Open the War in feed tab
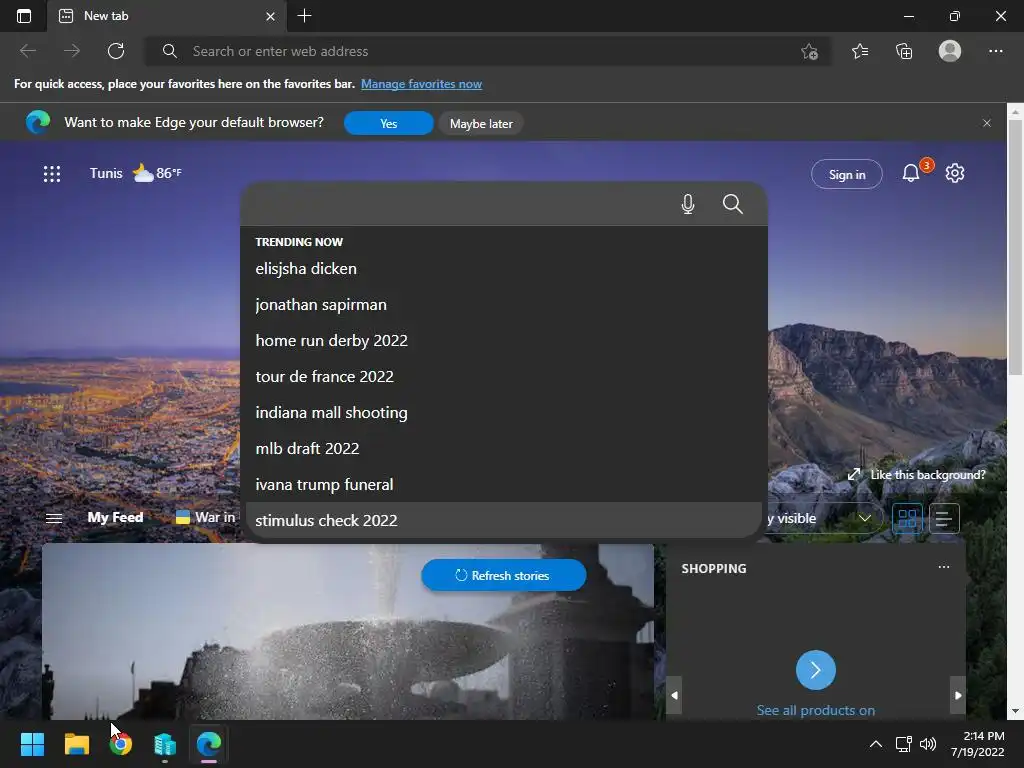The image size is (1024, 768). (206, 517)
